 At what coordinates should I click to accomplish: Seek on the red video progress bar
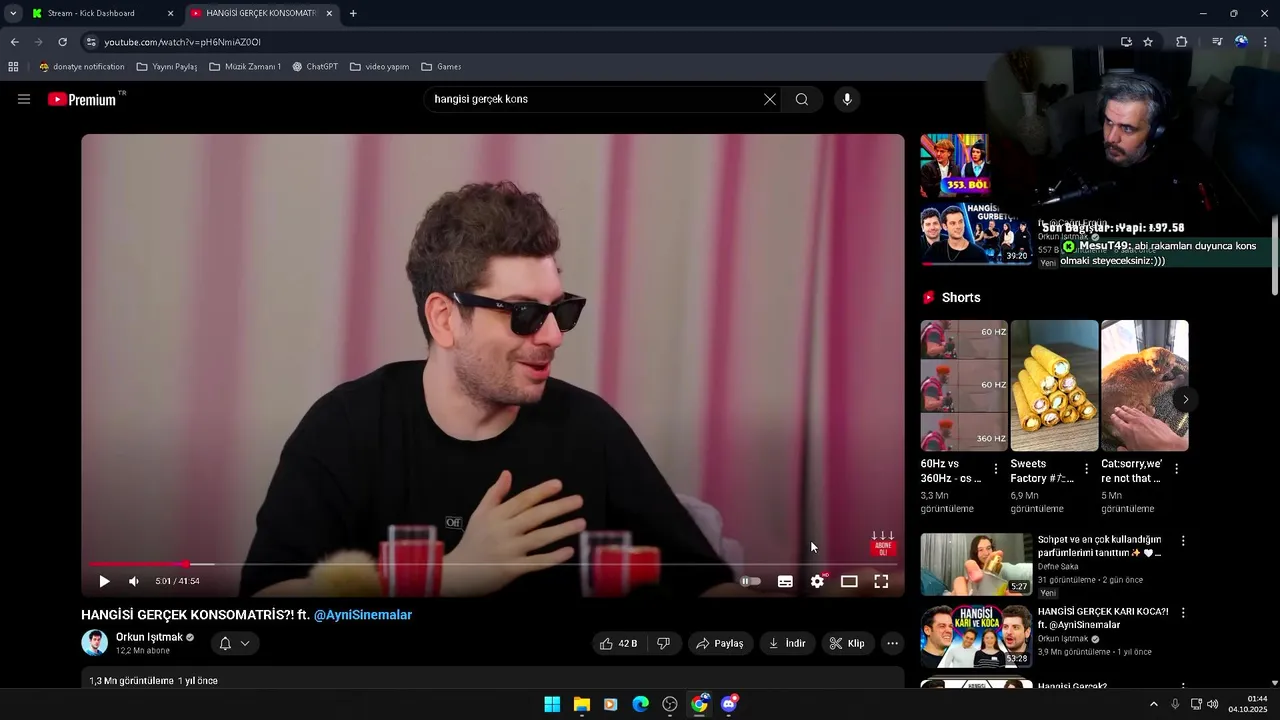tap(493, 564)
